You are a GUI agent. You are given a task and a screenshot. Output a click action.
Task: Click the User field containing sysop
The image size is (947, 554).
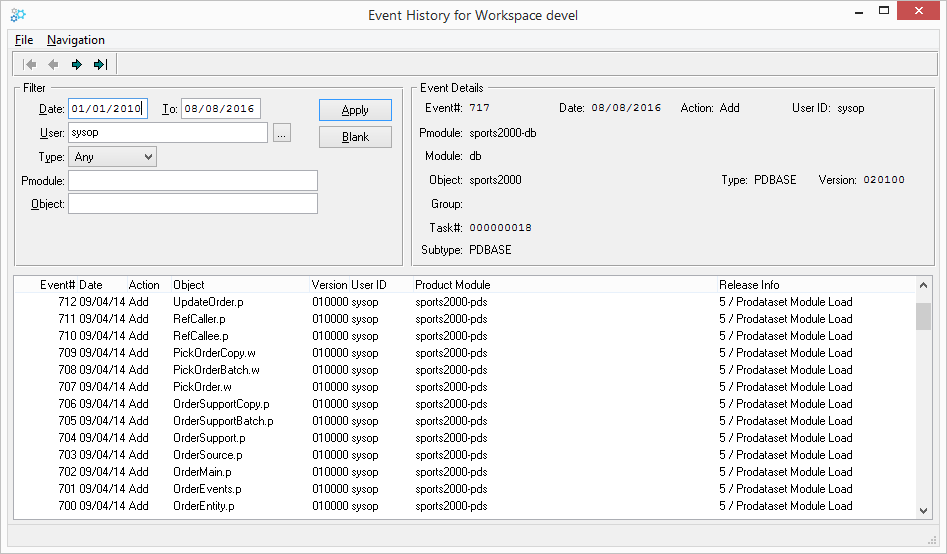click(x=168, y=132)
